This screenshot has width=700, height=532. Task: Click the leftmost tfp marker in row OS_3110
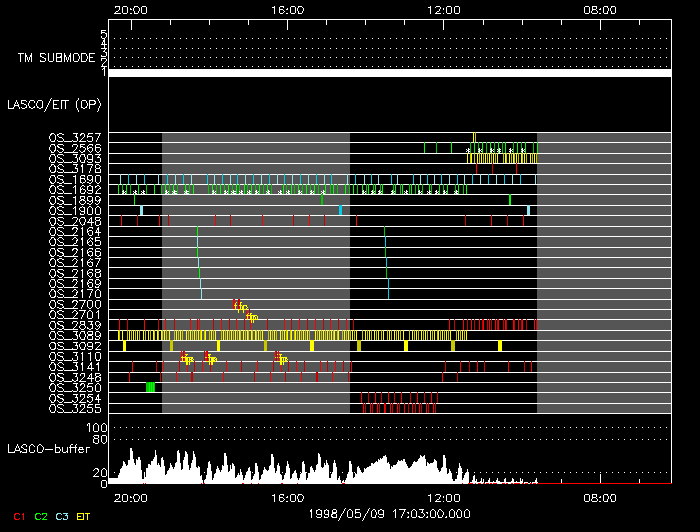coord(186,357)
